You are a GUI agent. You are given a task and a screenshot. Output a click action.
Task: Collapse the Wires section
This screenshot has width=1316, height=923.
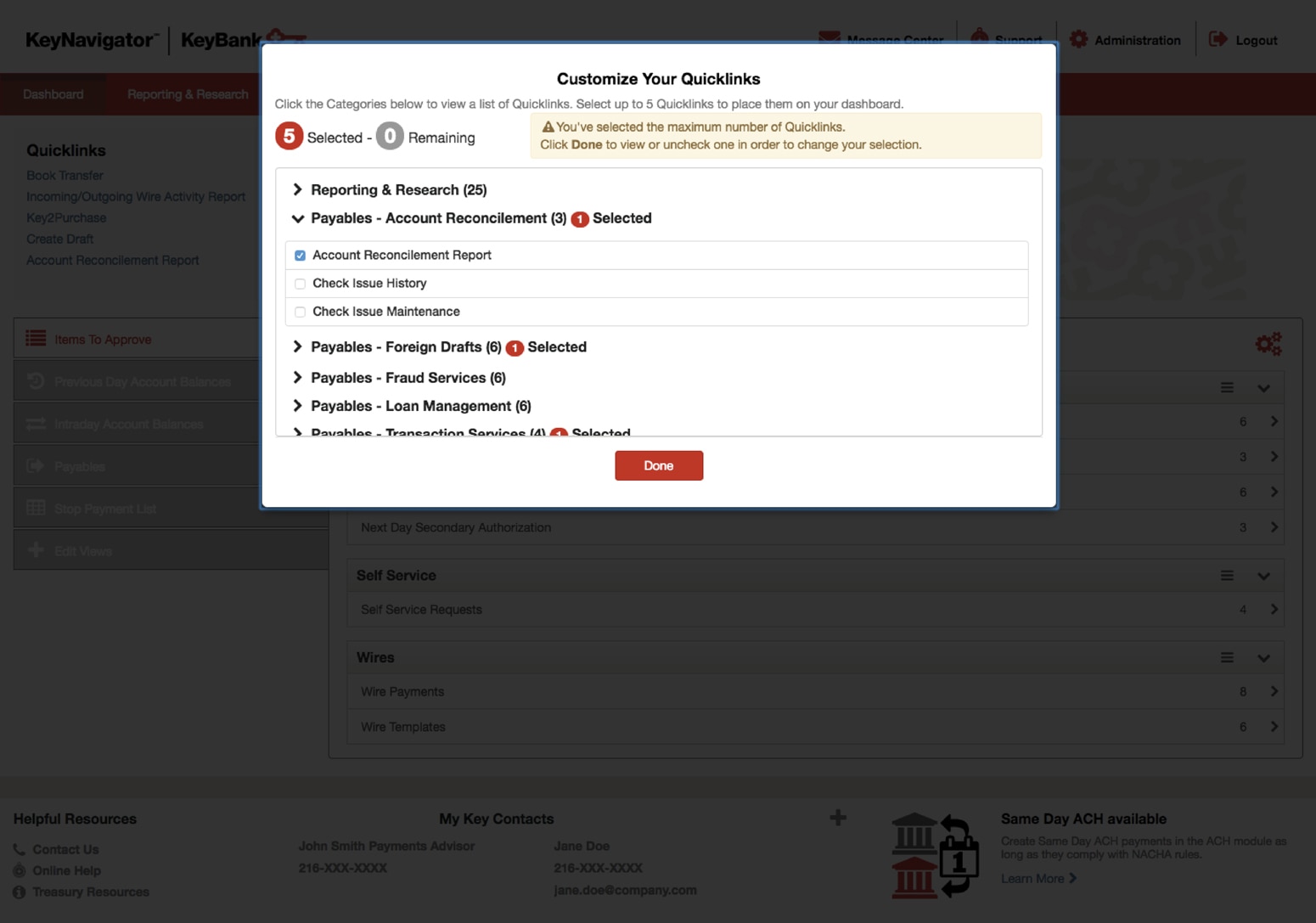tap(1263, 658)
